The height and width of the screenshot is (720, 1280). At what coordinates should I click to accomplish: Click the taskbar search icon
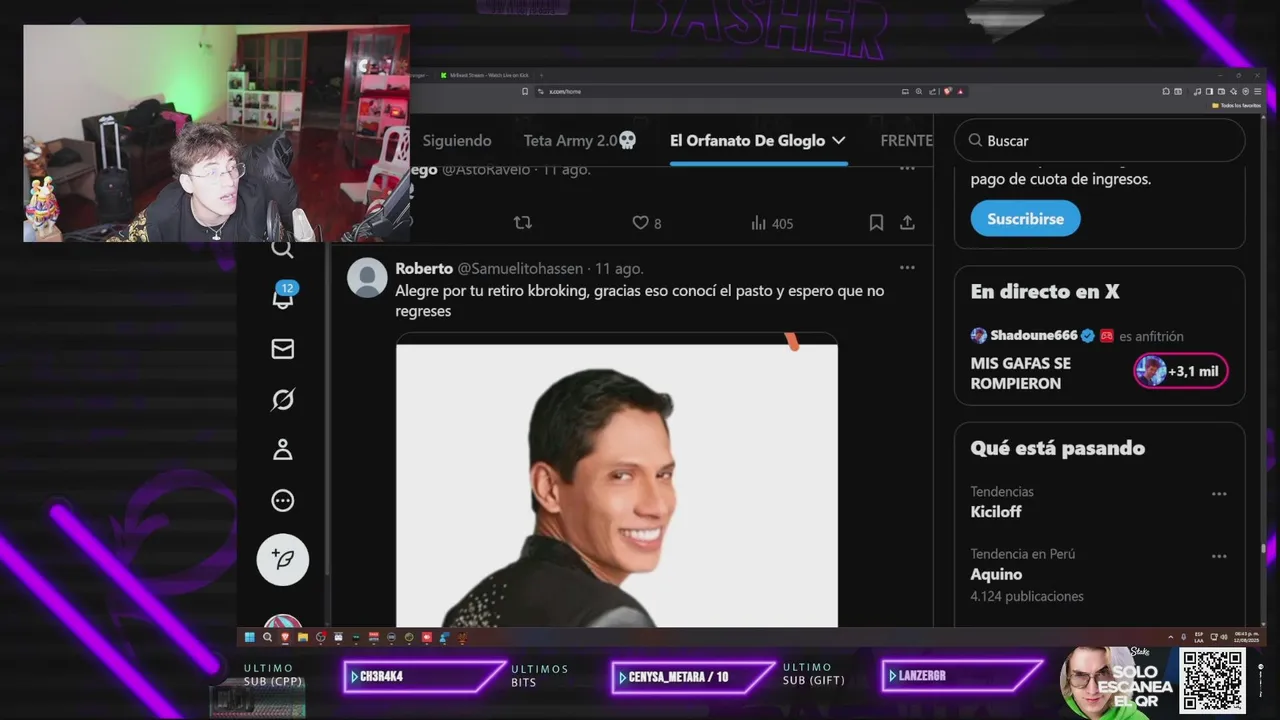[x=267, y=637]
